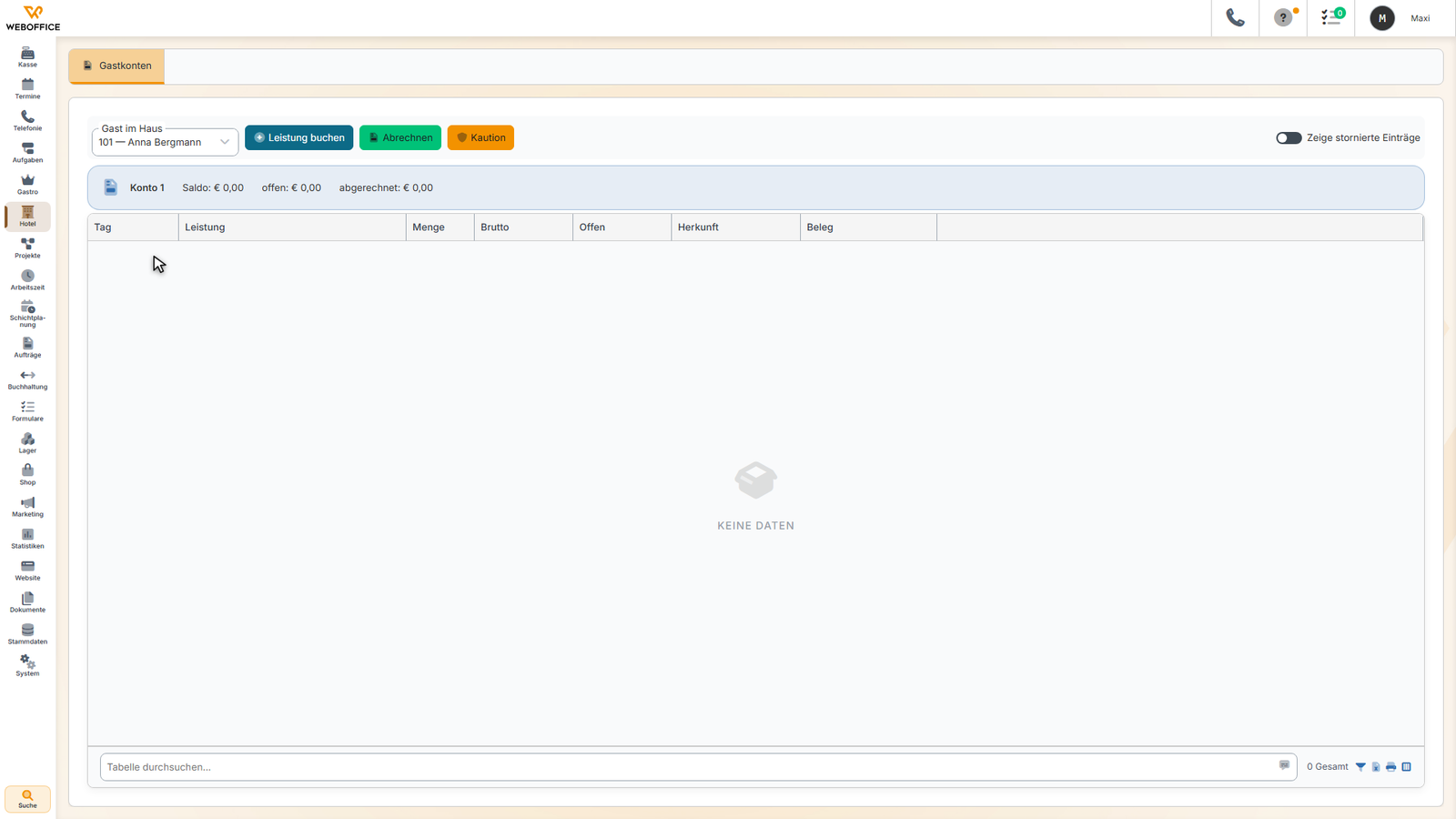
Task: Open the help question mark icon
Action: [x=1283, y=18]
